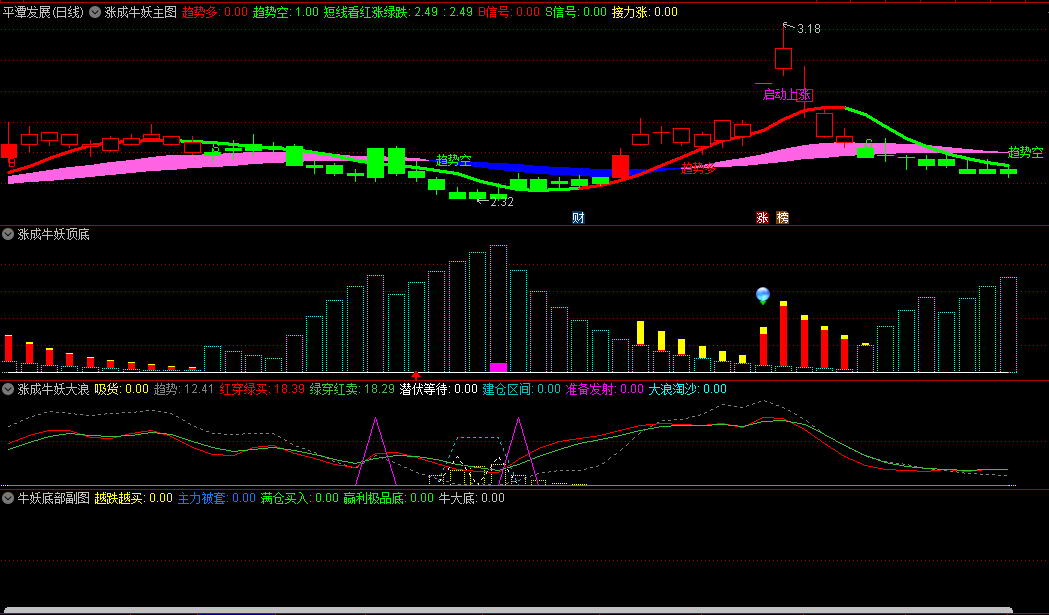Click the 主力被套: 0.00 value
Screen dimensions: 1049x615
coord(216,498)
